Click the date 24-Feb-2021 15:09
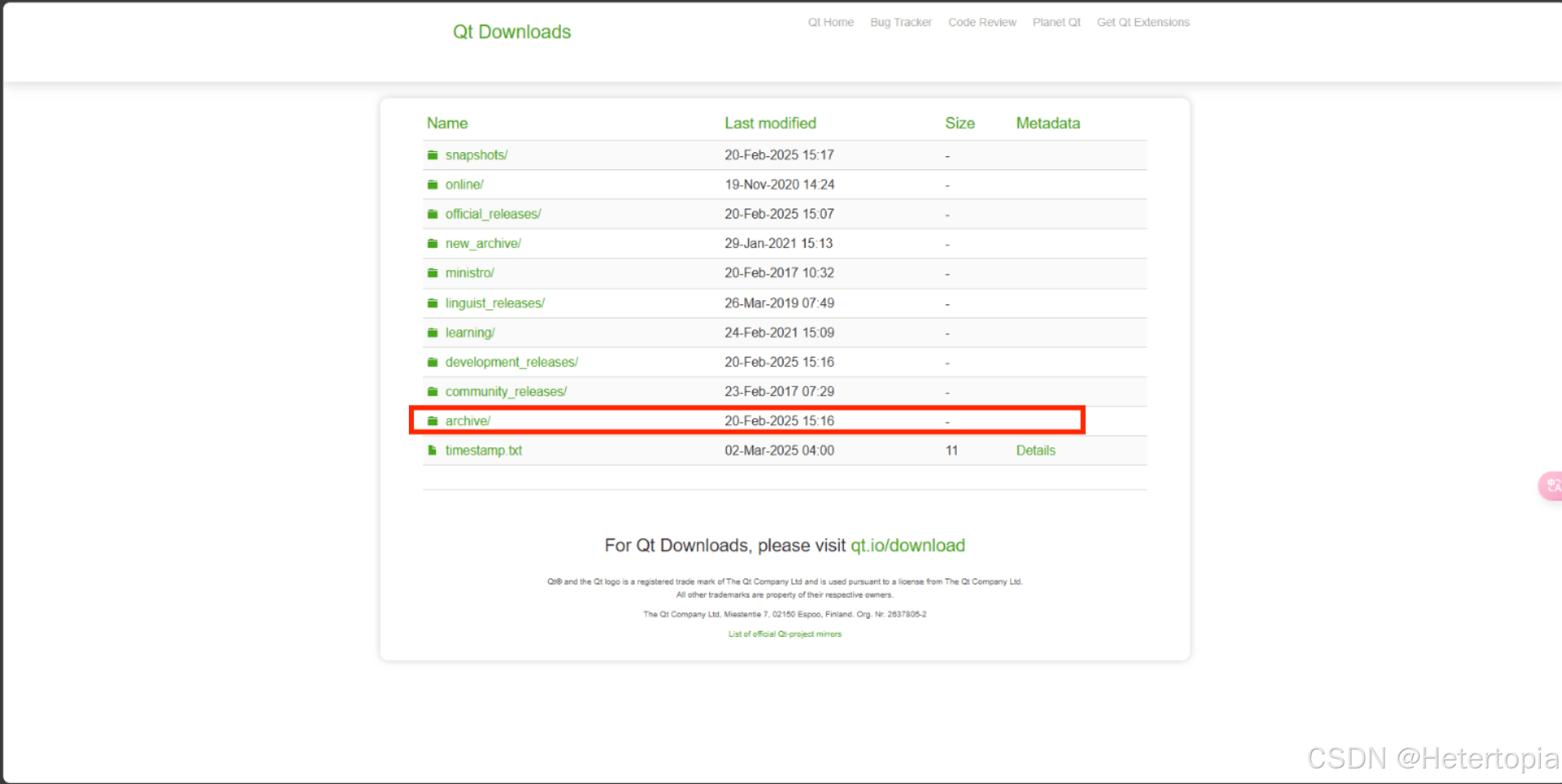The height and width of the screenshot is (784, 1562). pos(779,333)
